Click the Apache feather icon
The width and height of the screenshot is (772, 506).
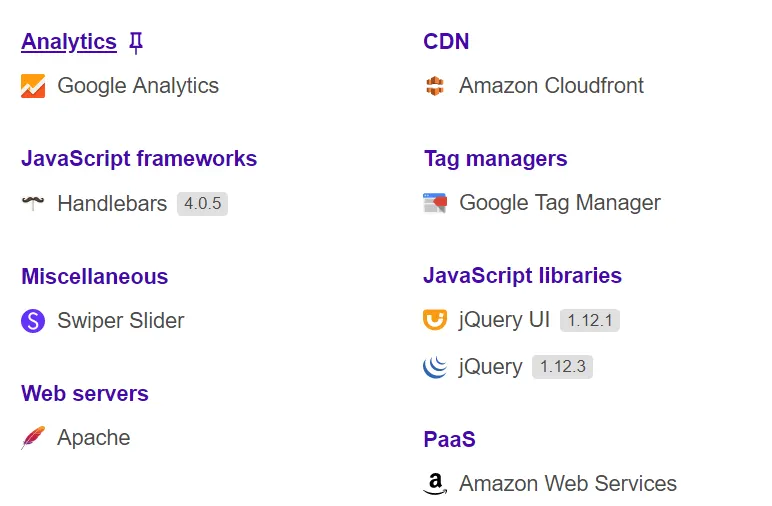[x=33, y=438]
